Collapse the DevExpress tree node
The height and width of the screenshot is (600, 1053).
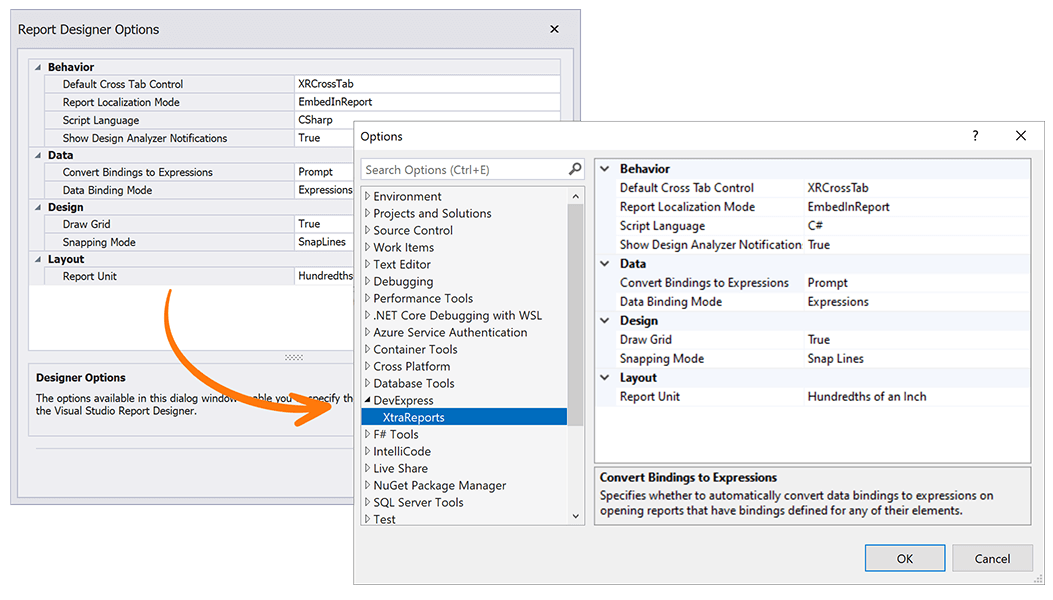coord(366,399)
